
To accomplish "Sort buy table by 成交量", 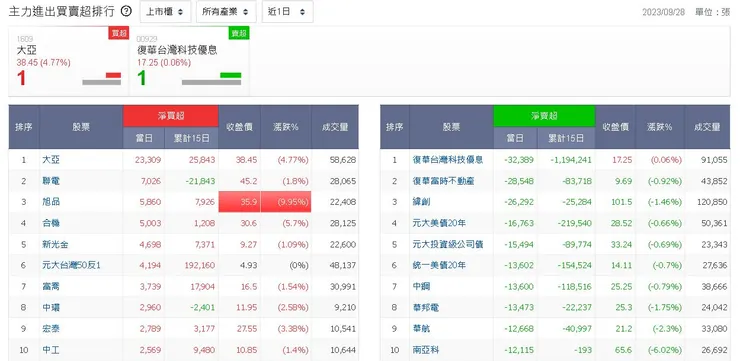I will click(335, 127).
